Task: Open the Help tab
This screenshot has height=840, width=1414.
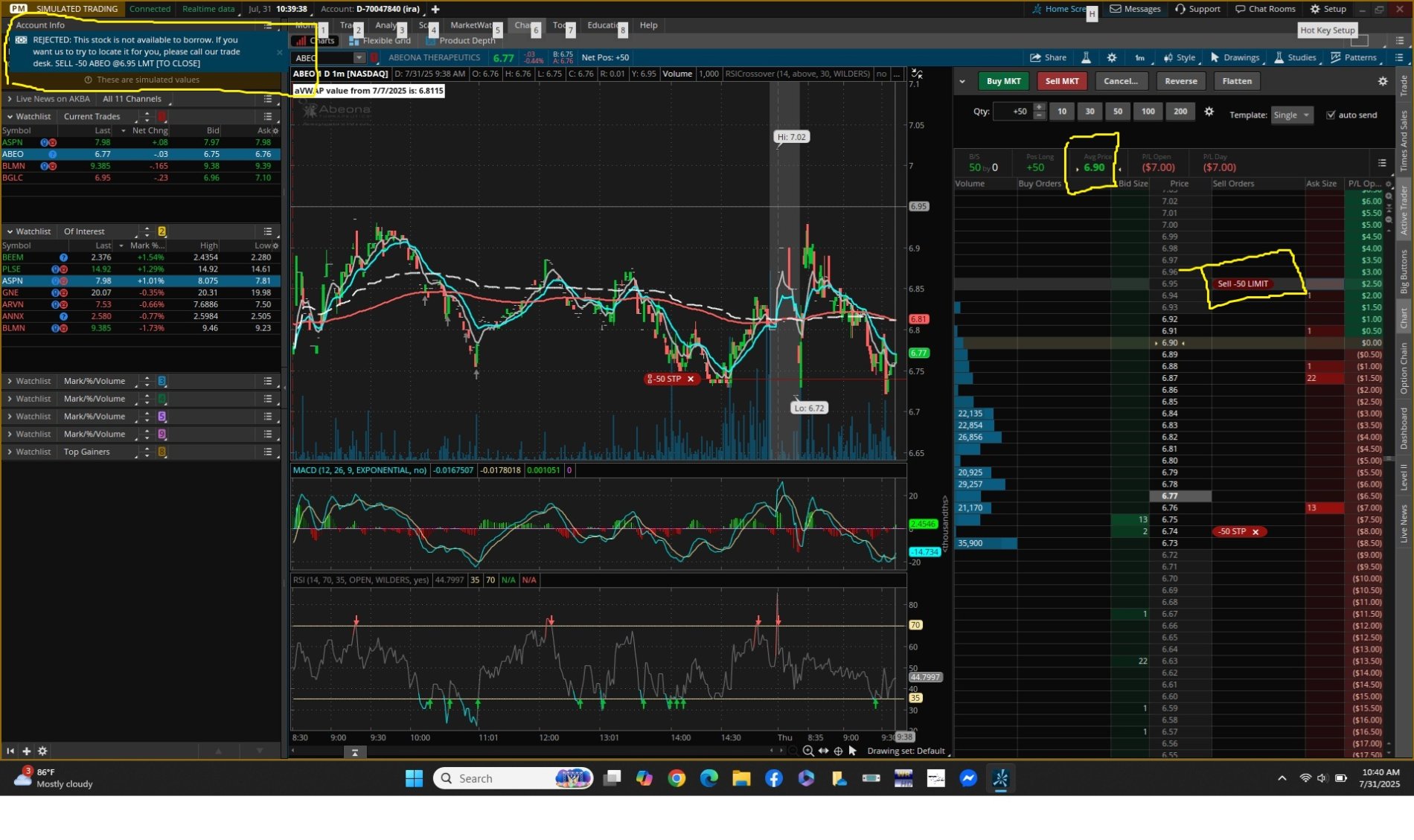Action: 648,25
